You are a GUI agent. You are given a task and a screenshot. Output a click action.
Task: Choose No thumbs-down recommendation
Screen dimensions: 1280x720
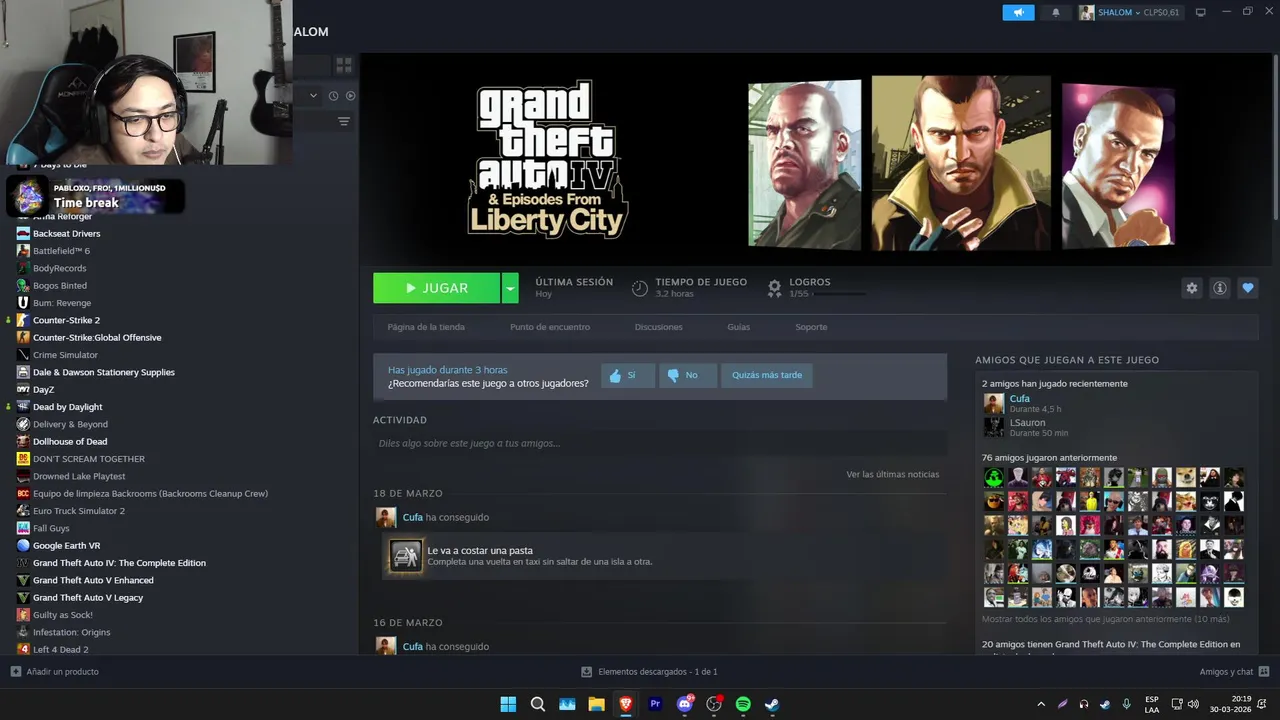click(688, 375)
